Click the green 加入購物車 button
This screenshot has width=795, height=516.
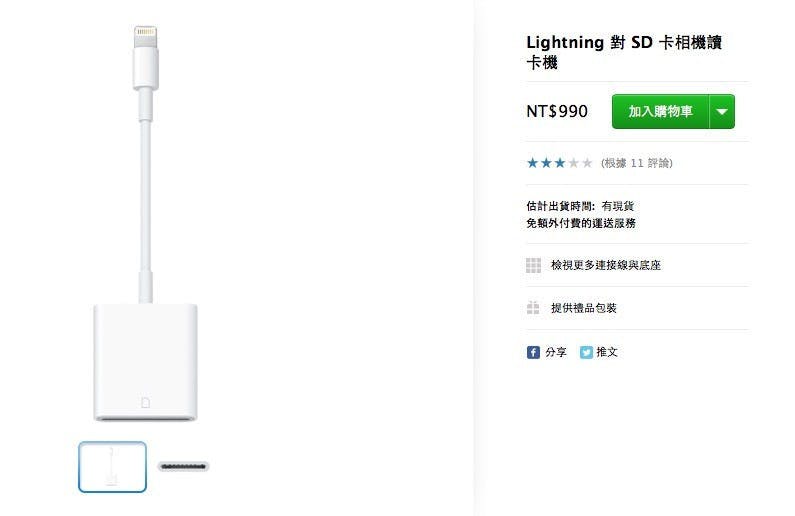click(660, 112)
